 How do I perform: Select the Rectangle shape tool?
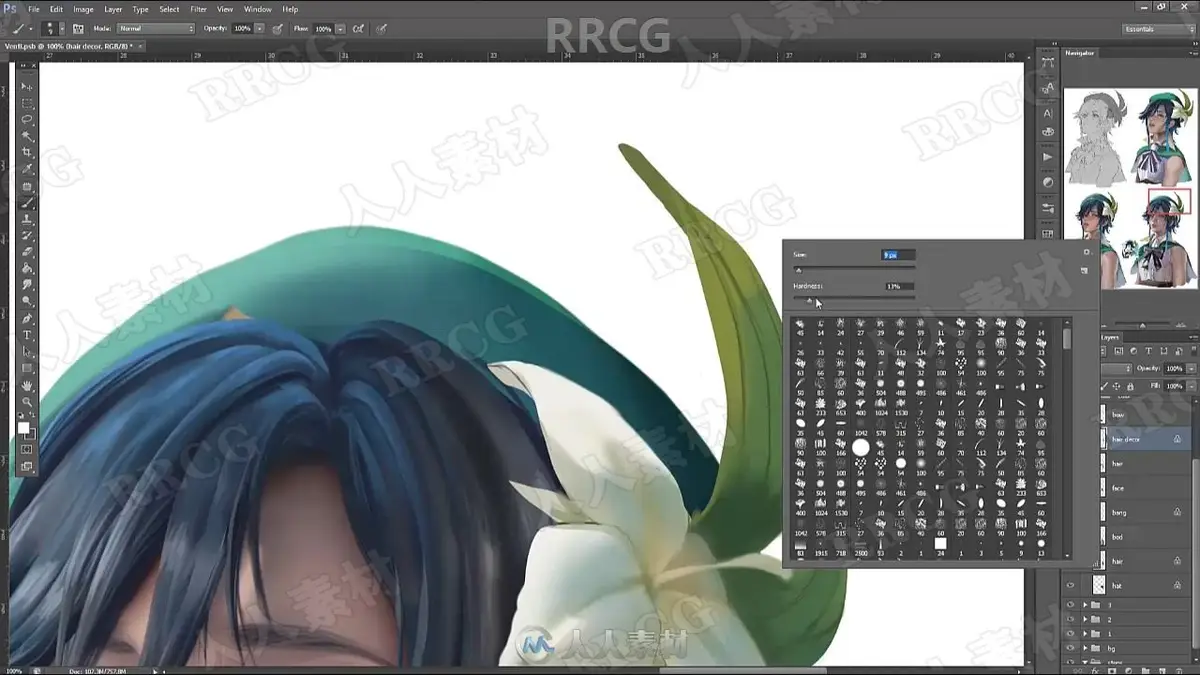pos(27,367)
